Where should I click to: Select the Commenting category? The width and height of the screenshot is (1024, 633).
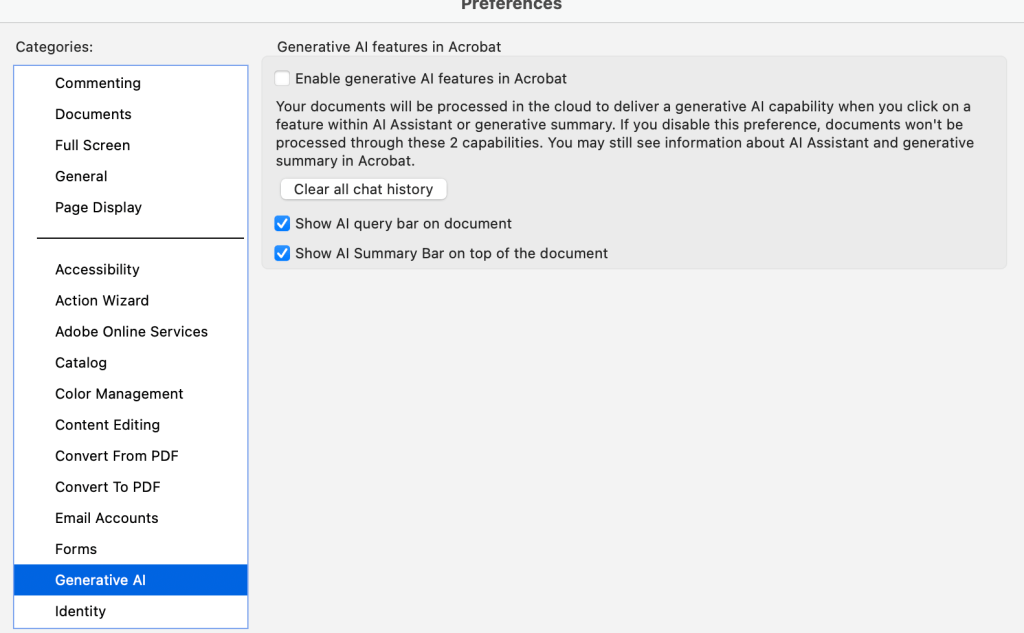point(98,83)
